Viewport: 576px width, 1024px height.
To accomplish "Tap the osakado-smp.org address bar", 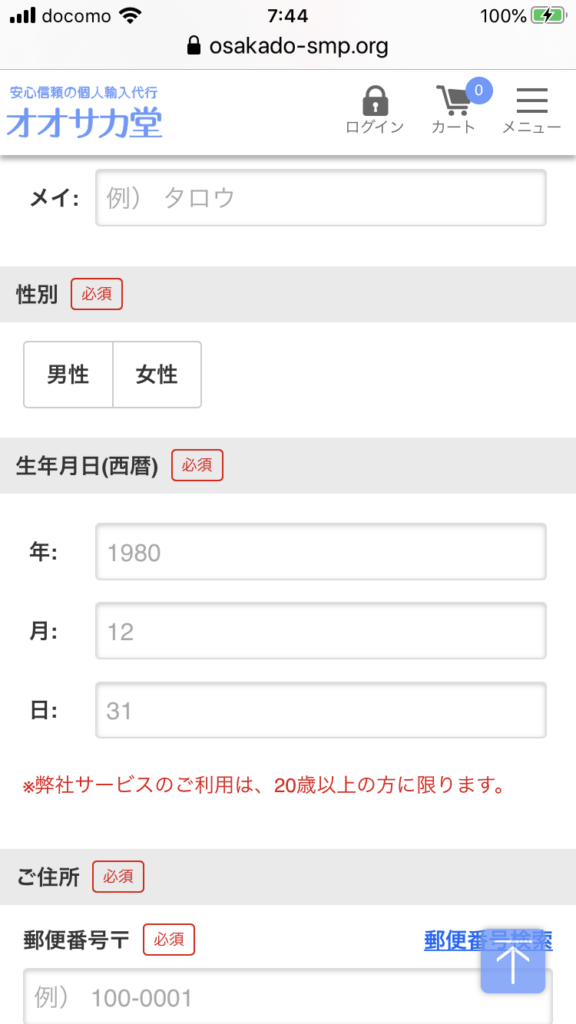I will click(x=288, y=46).
